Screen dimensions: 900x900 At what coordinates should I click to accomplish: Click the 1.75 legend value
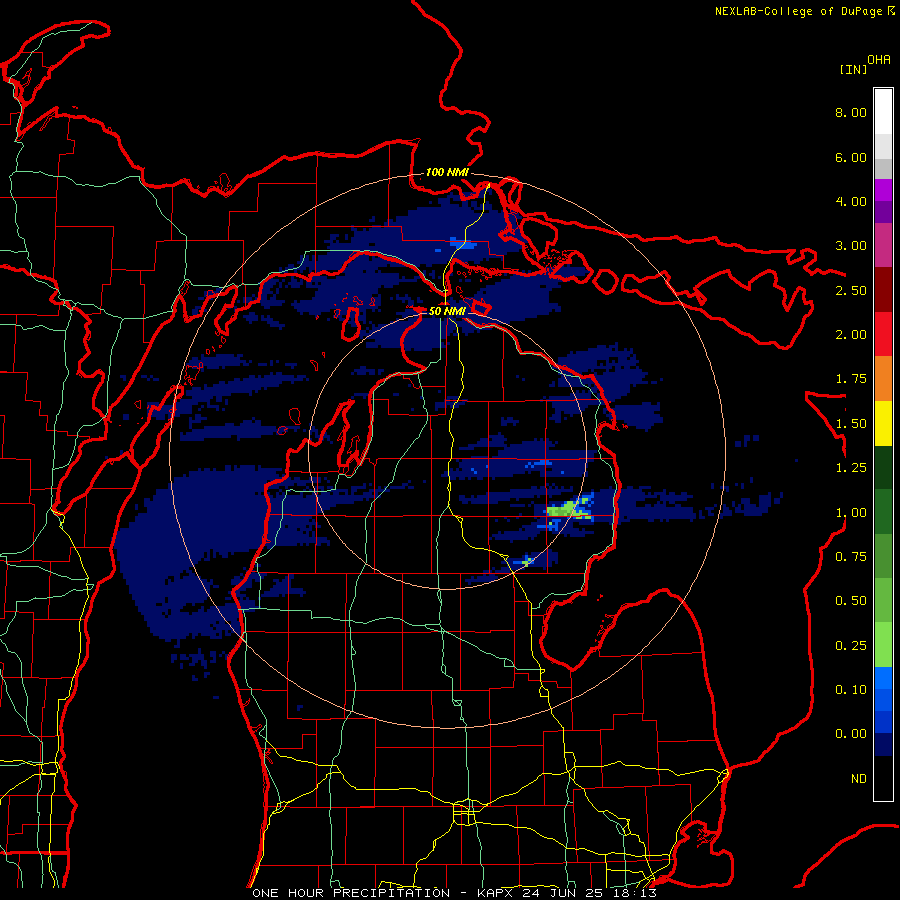pos(851,379)
